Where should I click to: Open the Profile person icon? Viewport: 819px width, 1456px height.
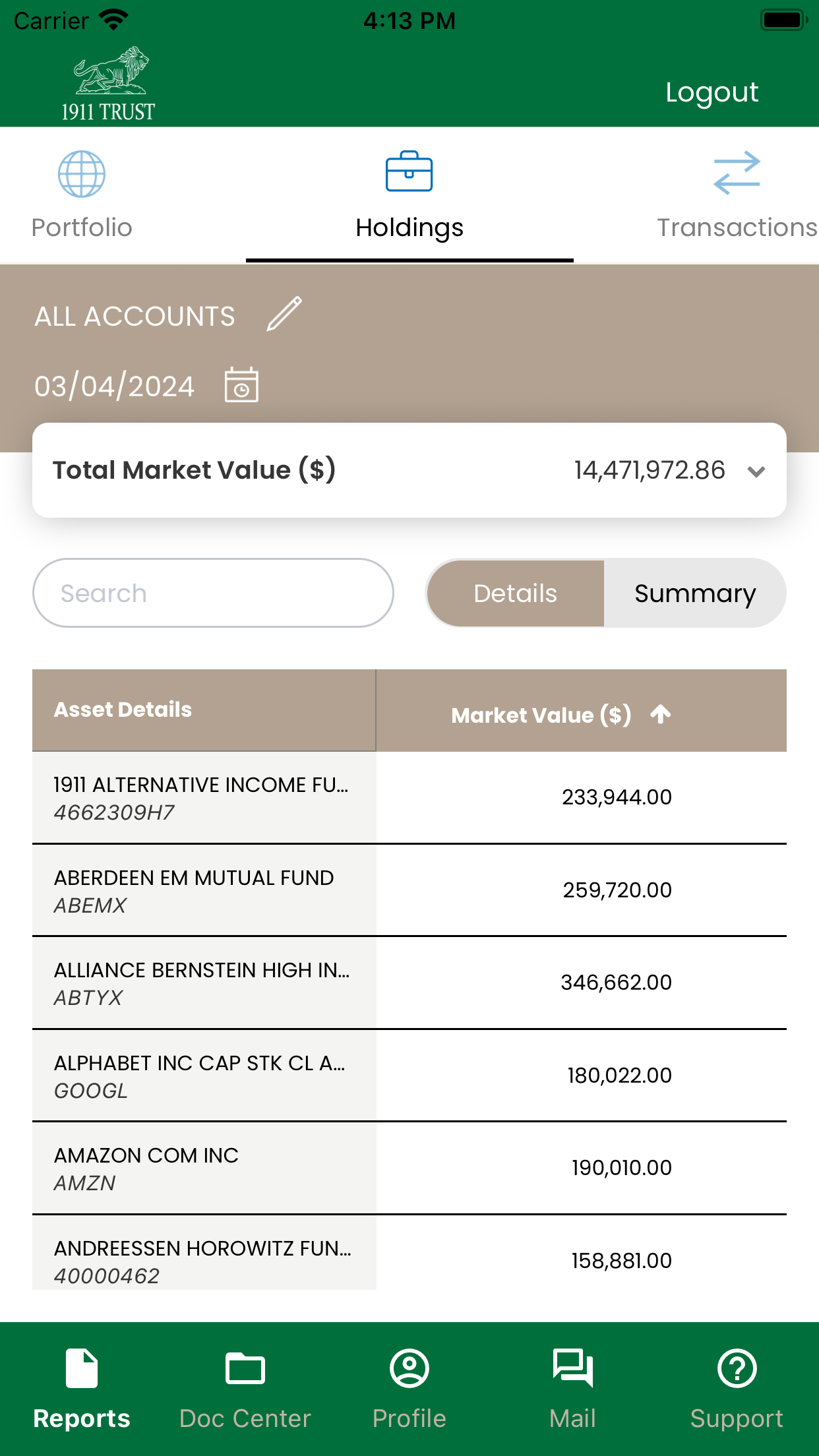[409, 1368]
